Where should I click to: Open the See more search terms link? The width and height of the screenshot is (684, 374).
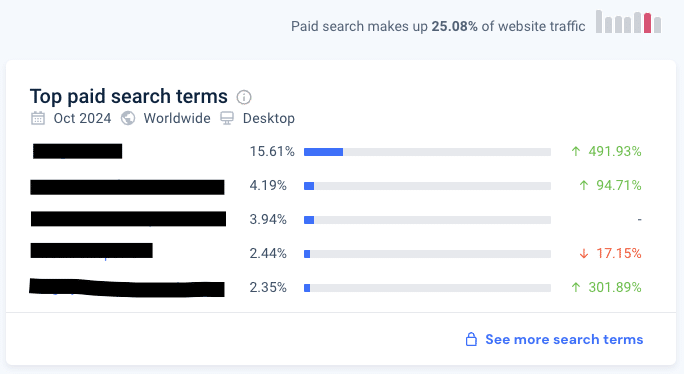[x=564, y=339]
